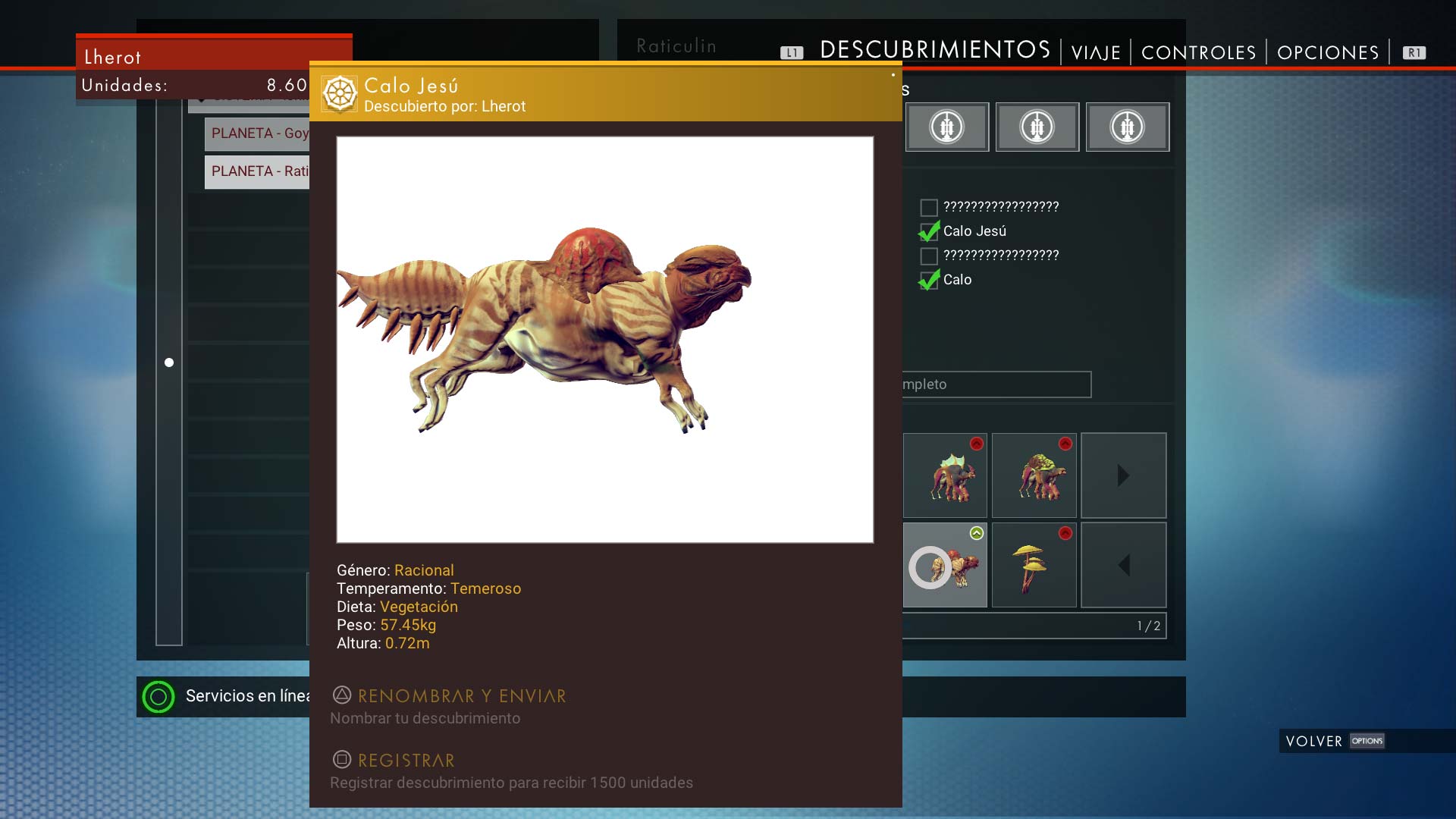
Task: Click 'Nombrar tu descubrimiento' description
Action: pyautogui.click(x=425, y=718)
